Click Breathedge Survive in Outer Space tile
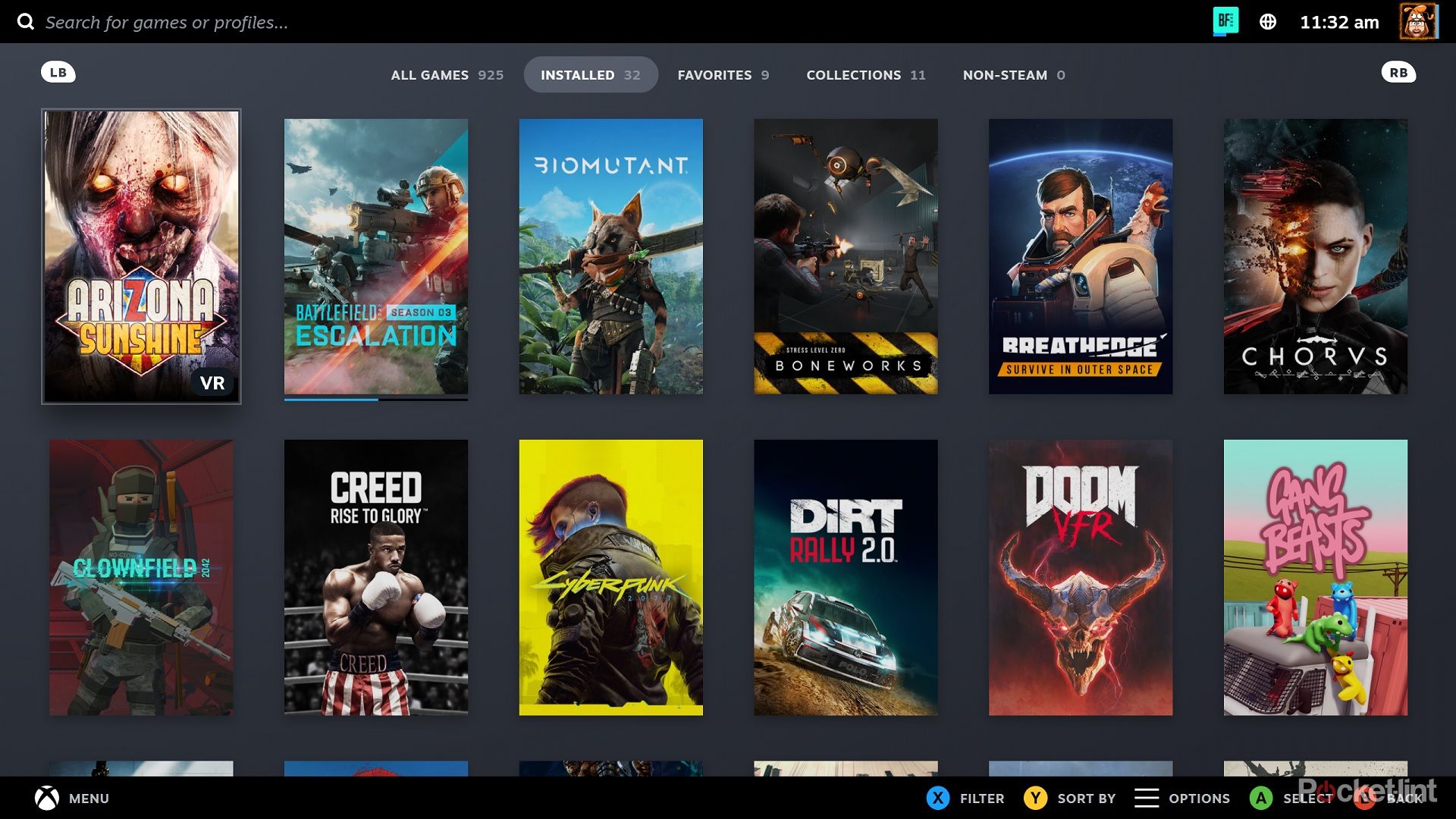 click(1080, 256)
